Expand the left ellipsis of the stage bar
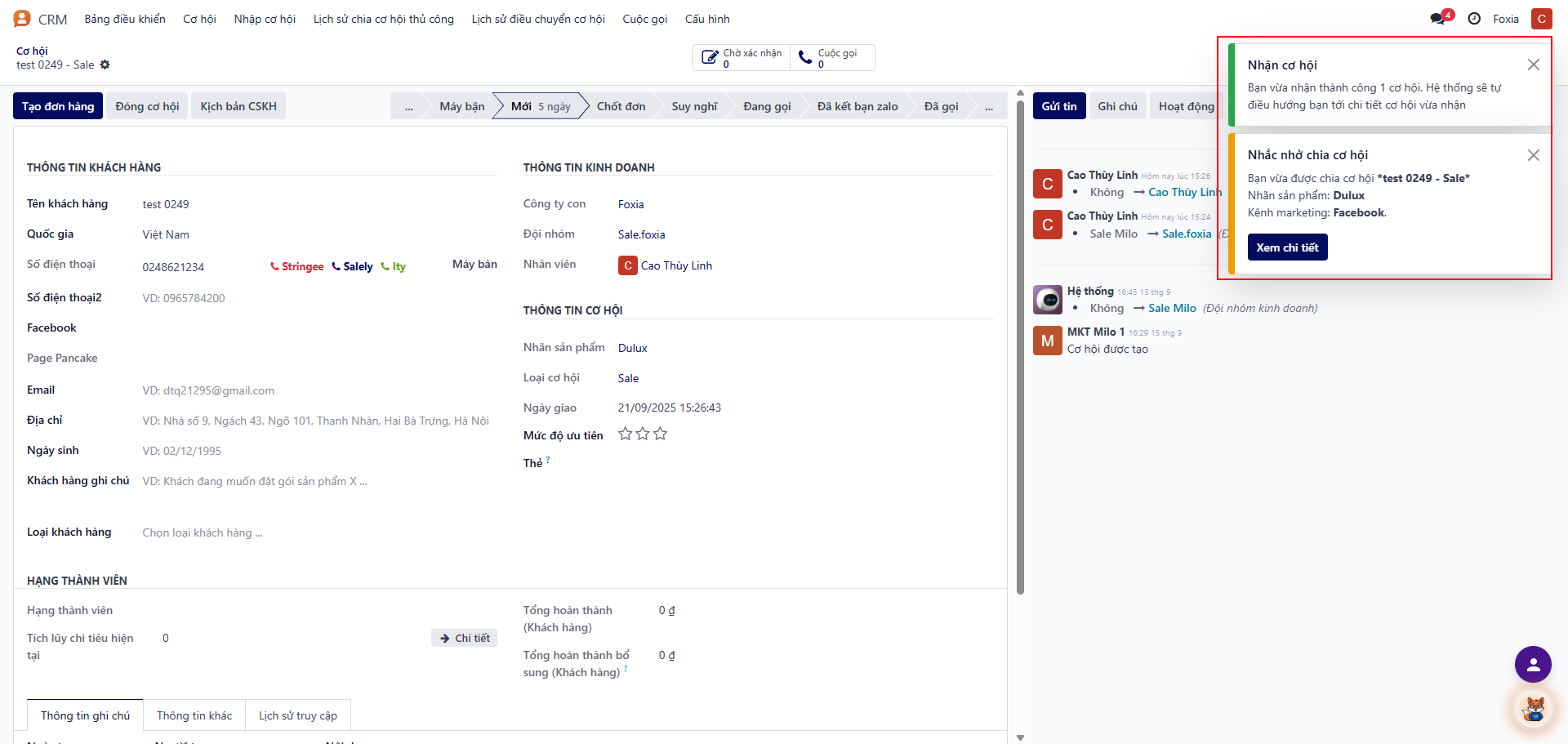The width and height of the screenshot is (1568, 744). click(408, 106)
